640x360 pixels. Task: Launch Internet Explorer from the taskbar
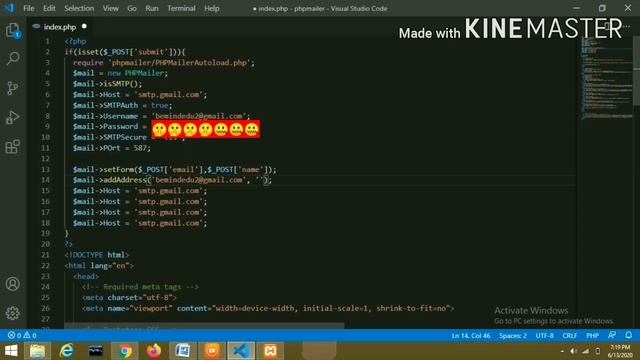coord(67,351)
